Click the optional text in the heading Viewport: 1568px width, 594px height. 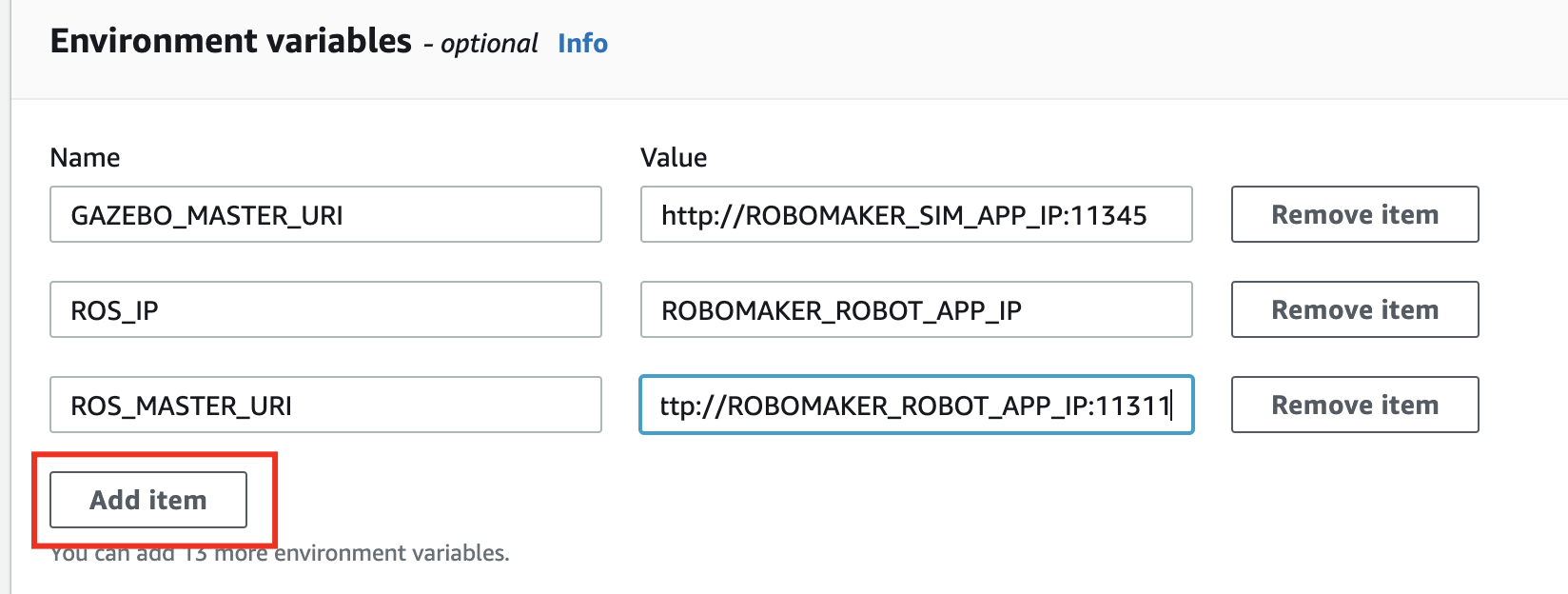(489, 44)
